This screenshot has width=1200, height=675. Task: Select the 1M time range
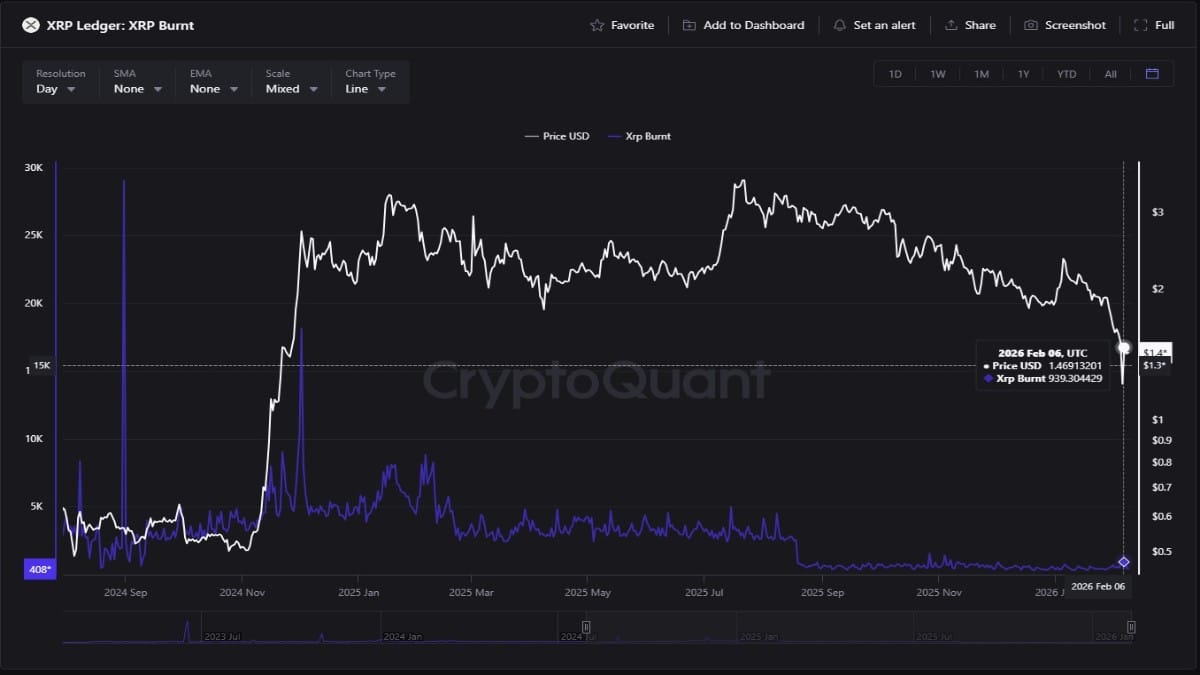point(981,74)
